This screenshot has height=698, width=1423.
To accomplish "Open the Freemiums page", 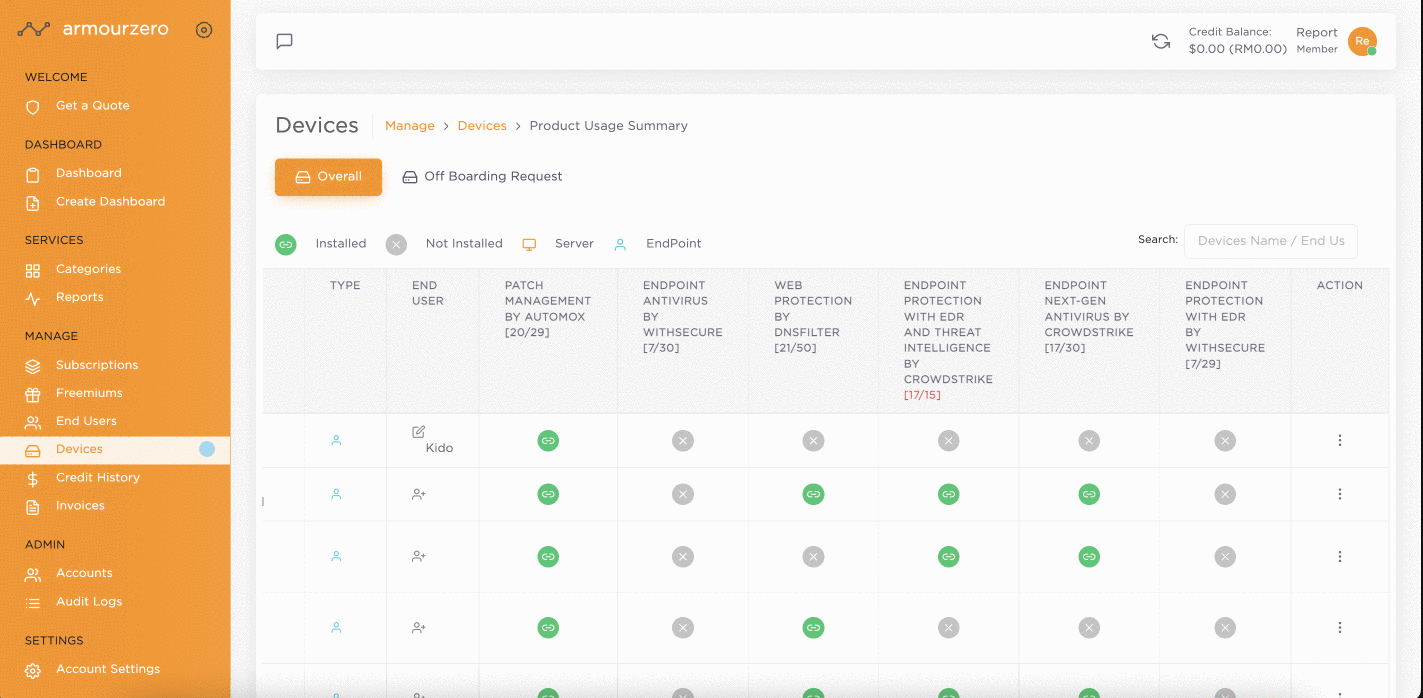I will pyautogui.click(x=89, y=393).
